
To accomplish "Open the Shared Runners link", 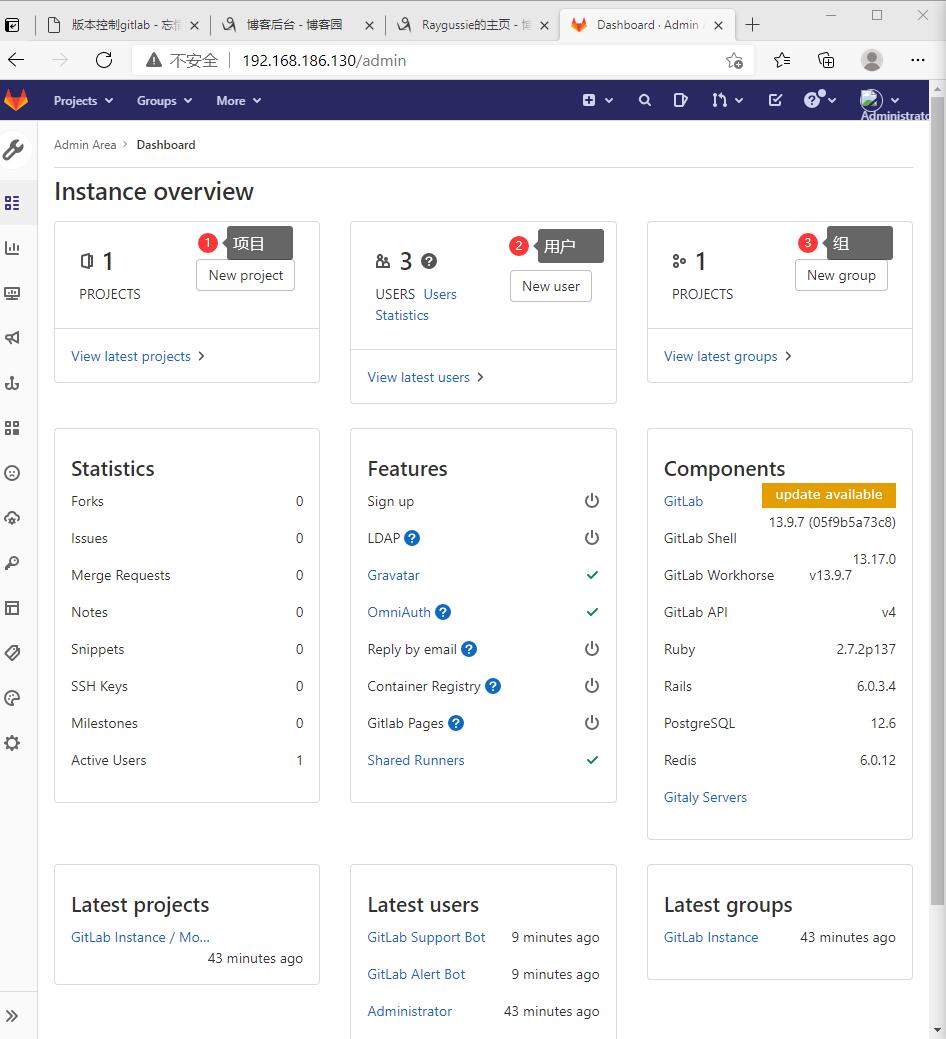I will tap(415, 761).
